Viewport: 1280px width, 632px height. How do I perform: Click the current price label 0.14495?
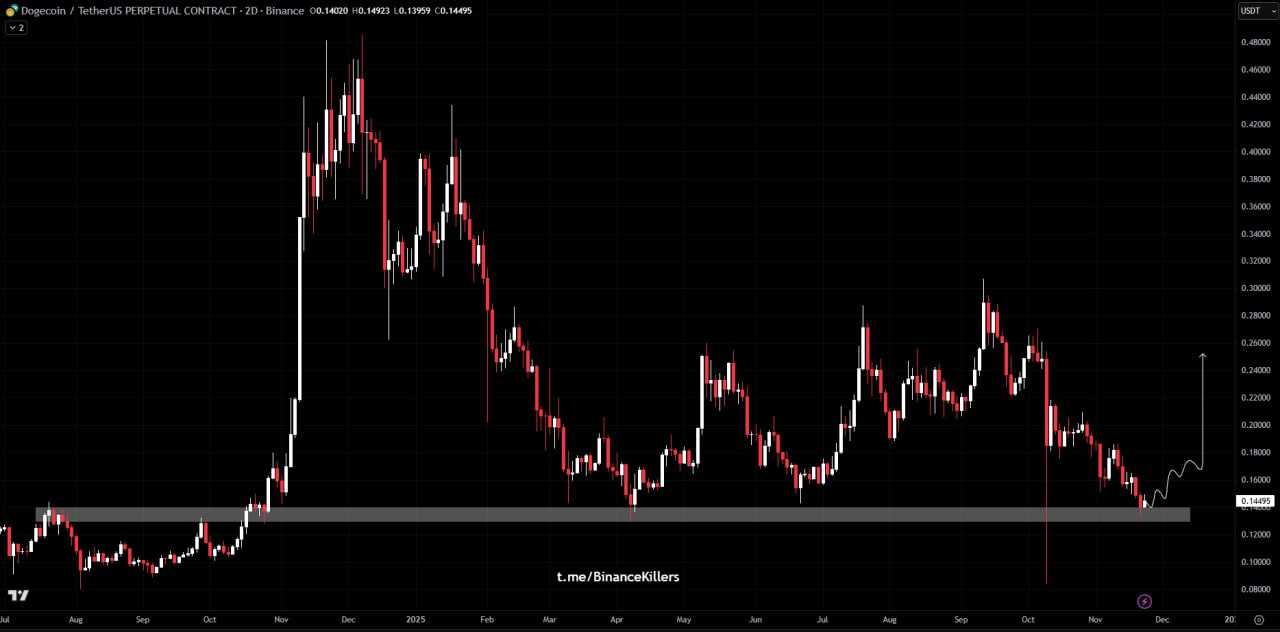(x=1256, y=500)
